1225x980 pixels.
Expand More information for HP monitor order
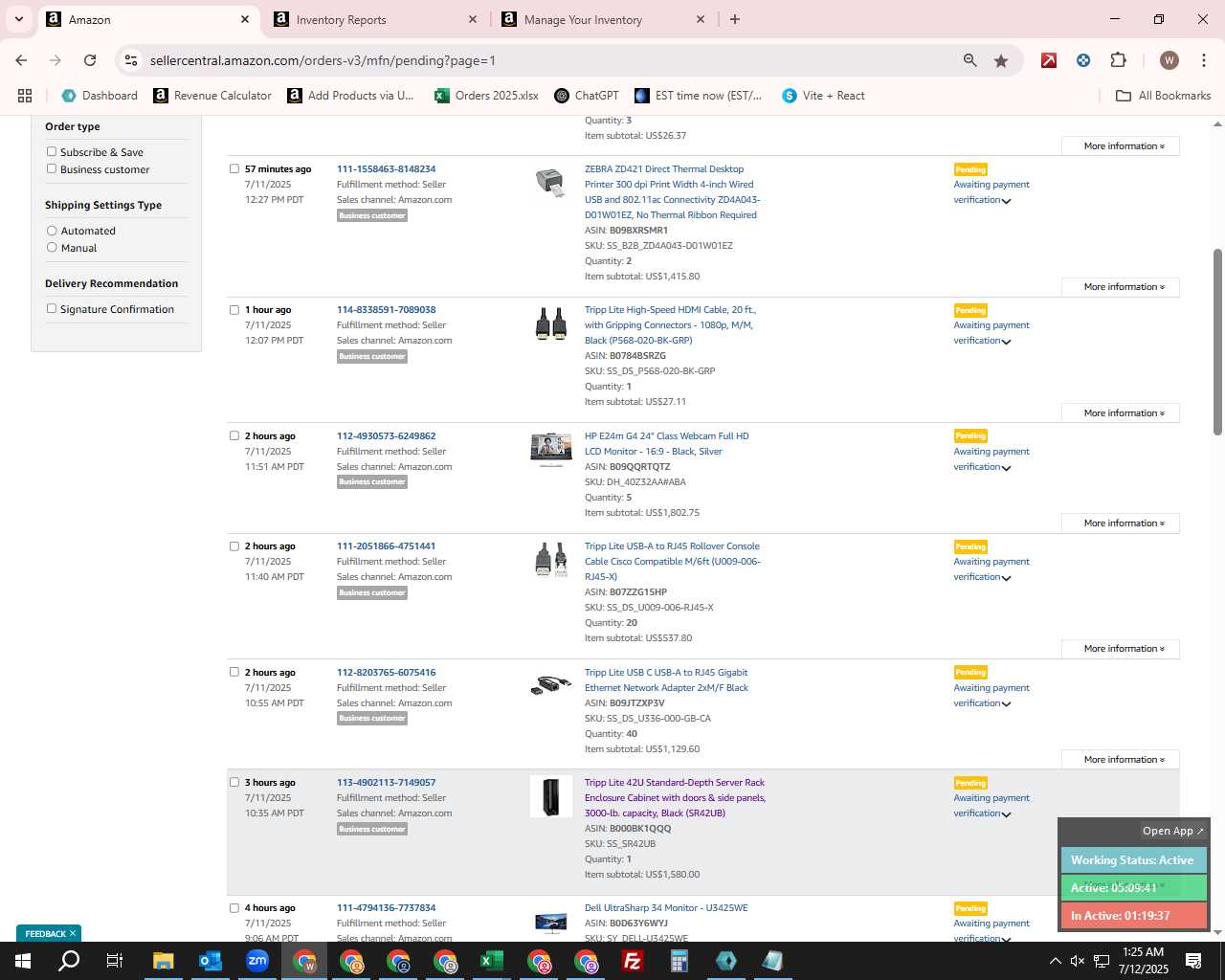pyautogui.click(x=1121, y=523)
